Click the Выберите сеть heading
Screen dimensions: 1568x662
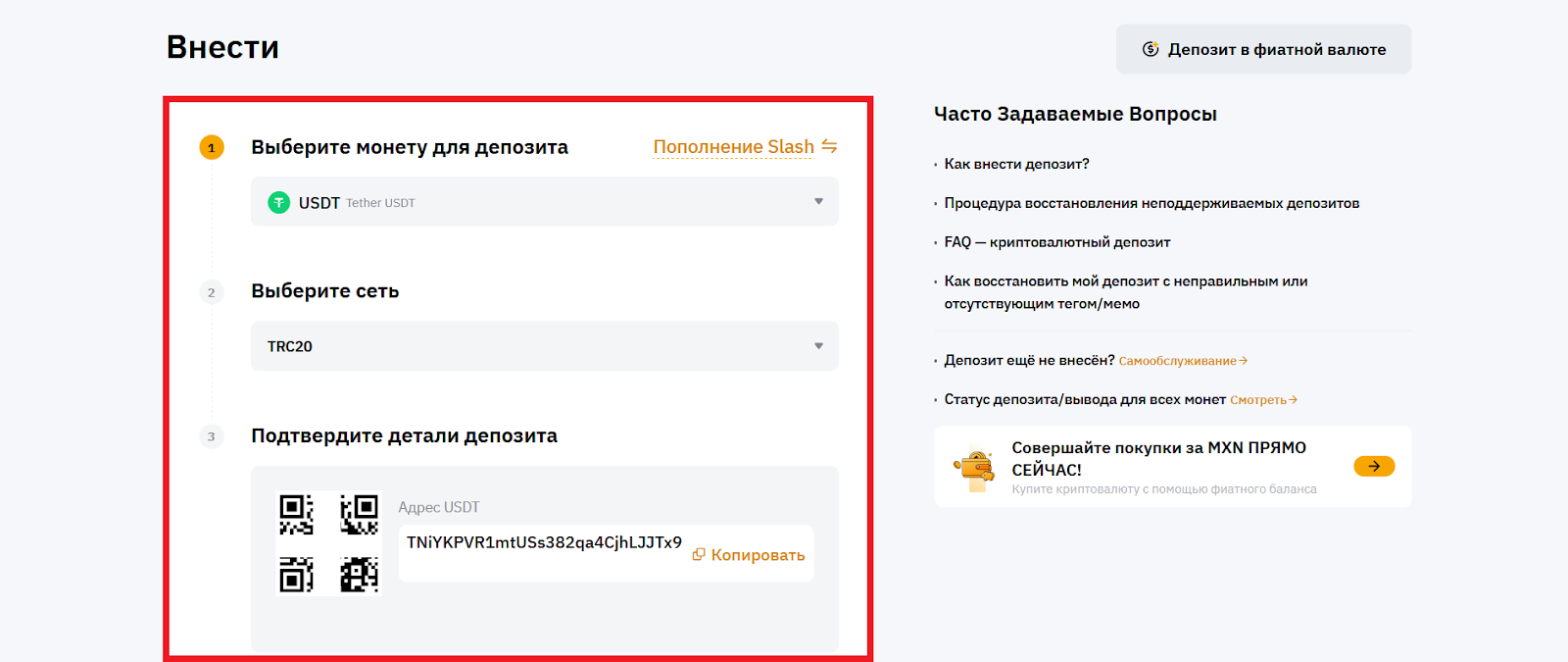(x=325, y=291)
